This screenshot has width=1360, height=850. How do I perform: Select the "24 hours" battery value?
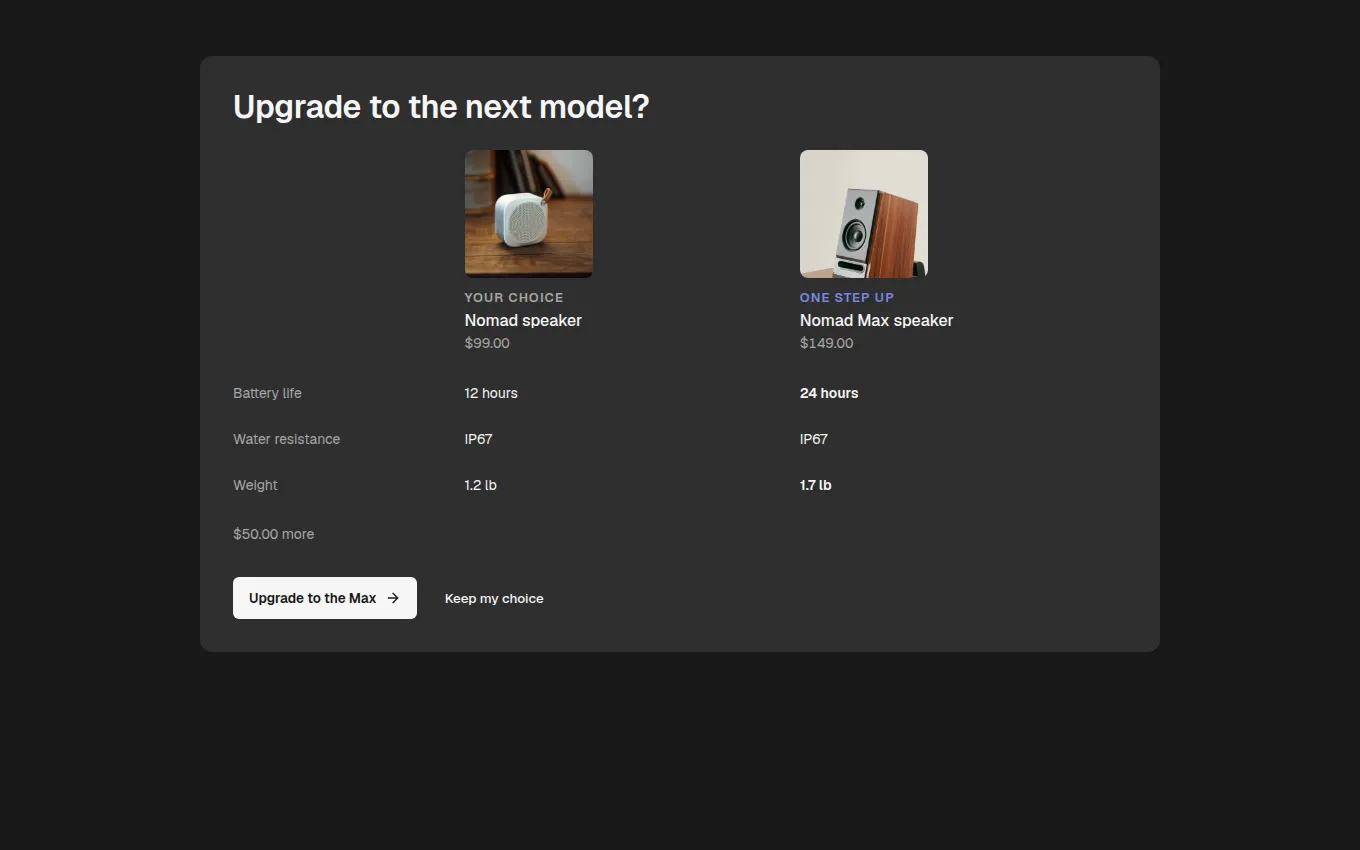[829, 393]
